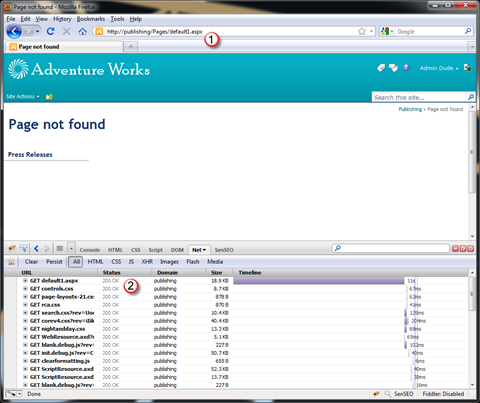Filter Net requests by CSS
Viewport: 480px width, 403px height.
coord(116,262)
